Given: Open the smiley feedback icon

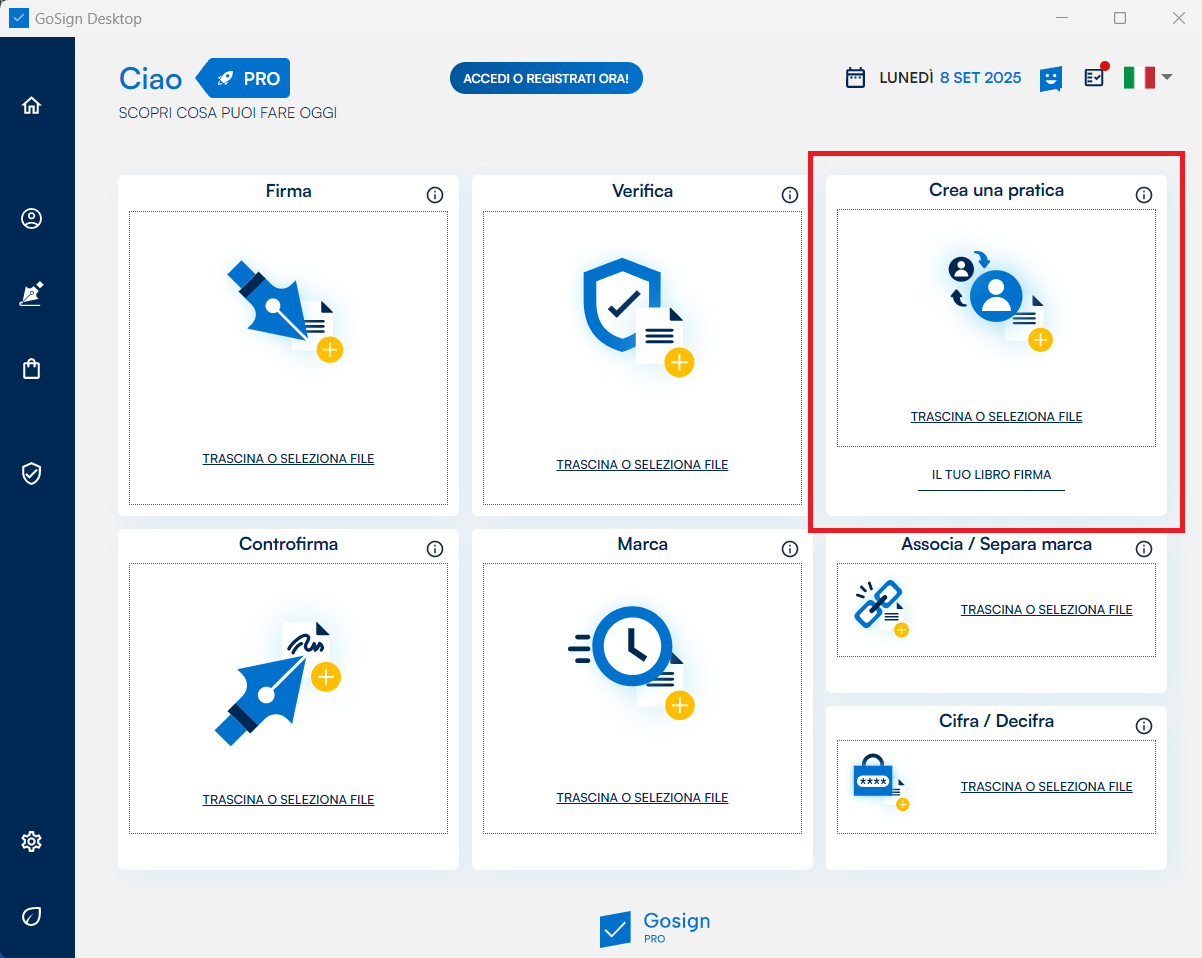Looking at the screenshot, I should [x=1050, y=78].
